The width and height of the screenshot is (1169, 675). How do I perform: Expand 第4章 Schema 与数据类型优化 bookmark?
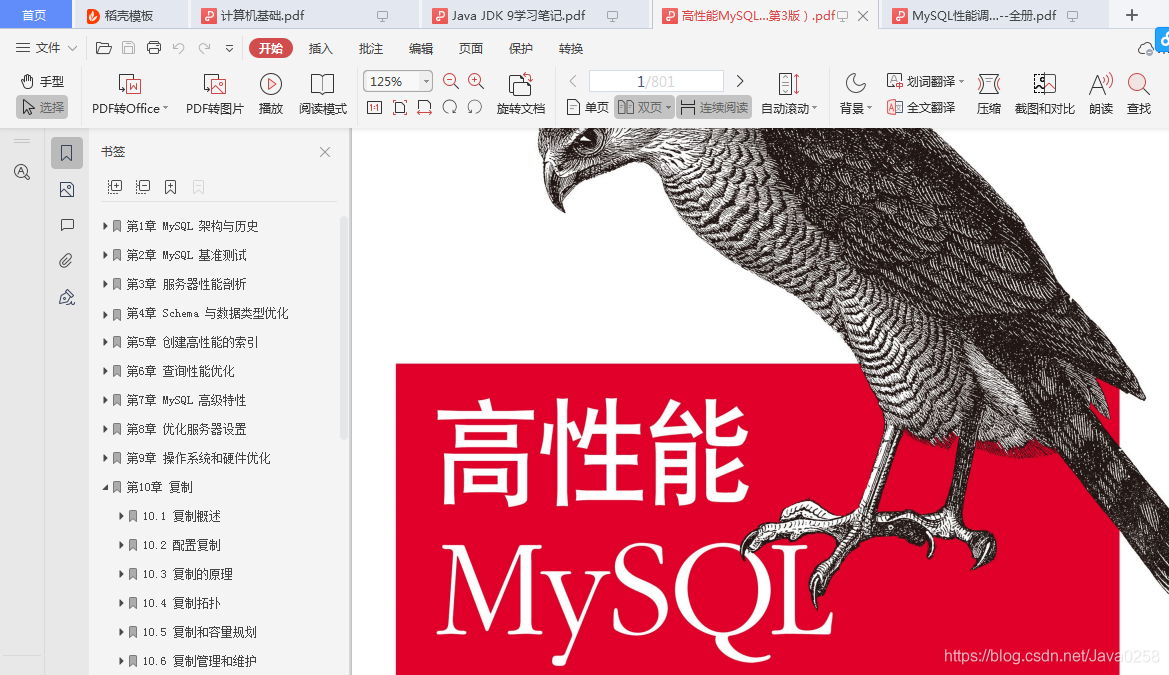[105, 314]
